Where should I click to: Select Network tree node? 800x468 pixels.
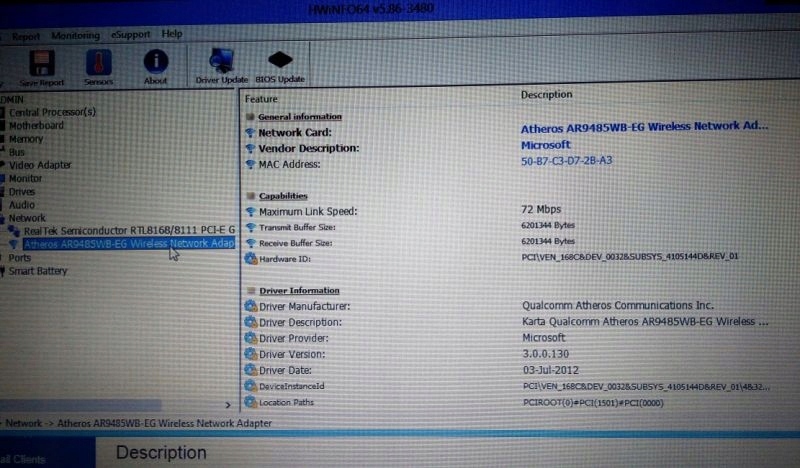pyautogui.click(x=27, y=218)
